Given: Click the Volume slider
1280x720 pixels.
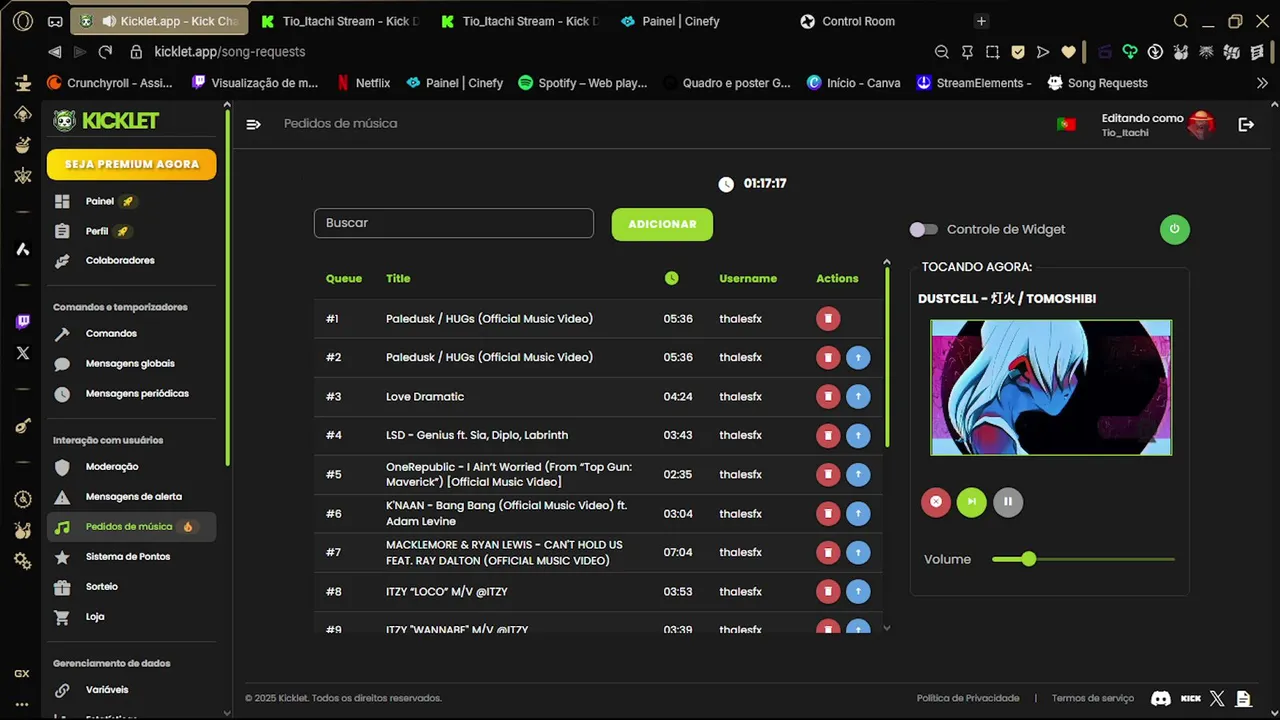Looking at the screenshot, I should click(1083, 559).
